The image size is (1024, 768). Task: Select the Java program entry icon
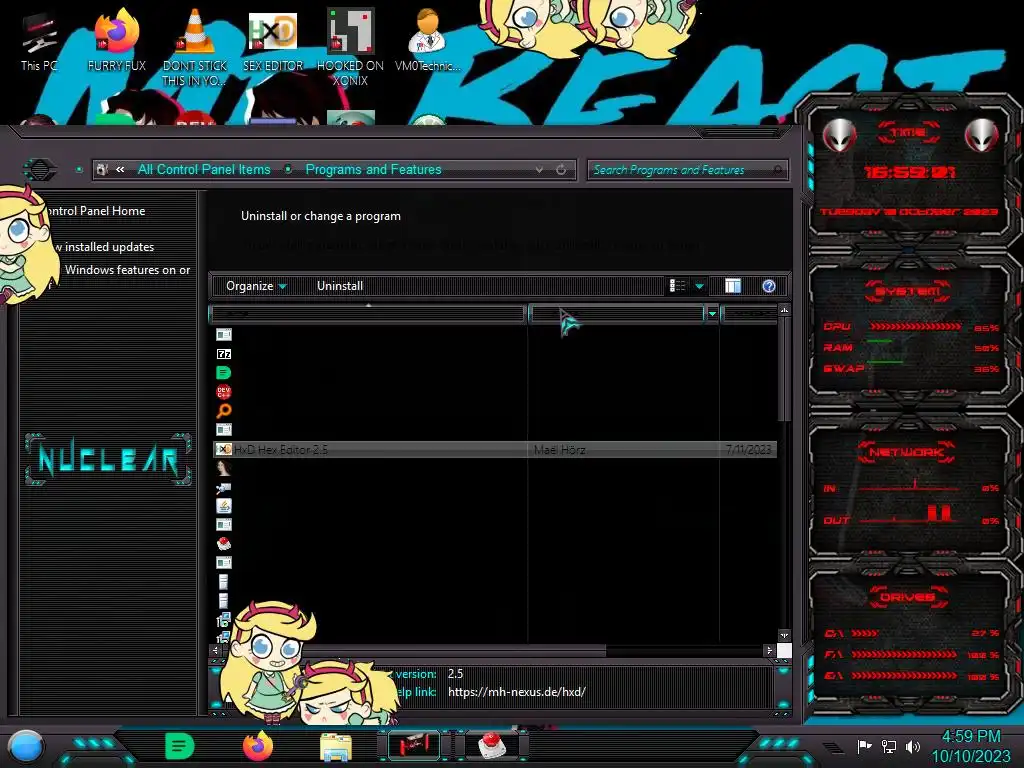point(223,505)
